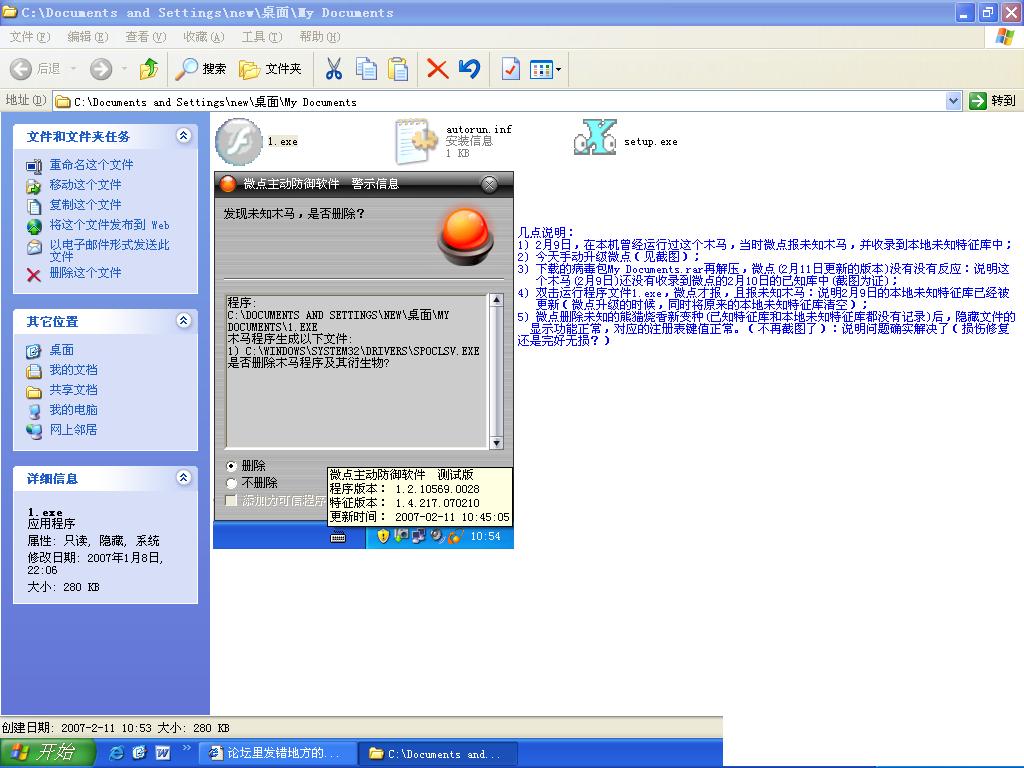Image resolution: width=1024 pixels, height=768 pixels.
Task: Open the Forward button history dropdown arrow
Action: (124, 69)
